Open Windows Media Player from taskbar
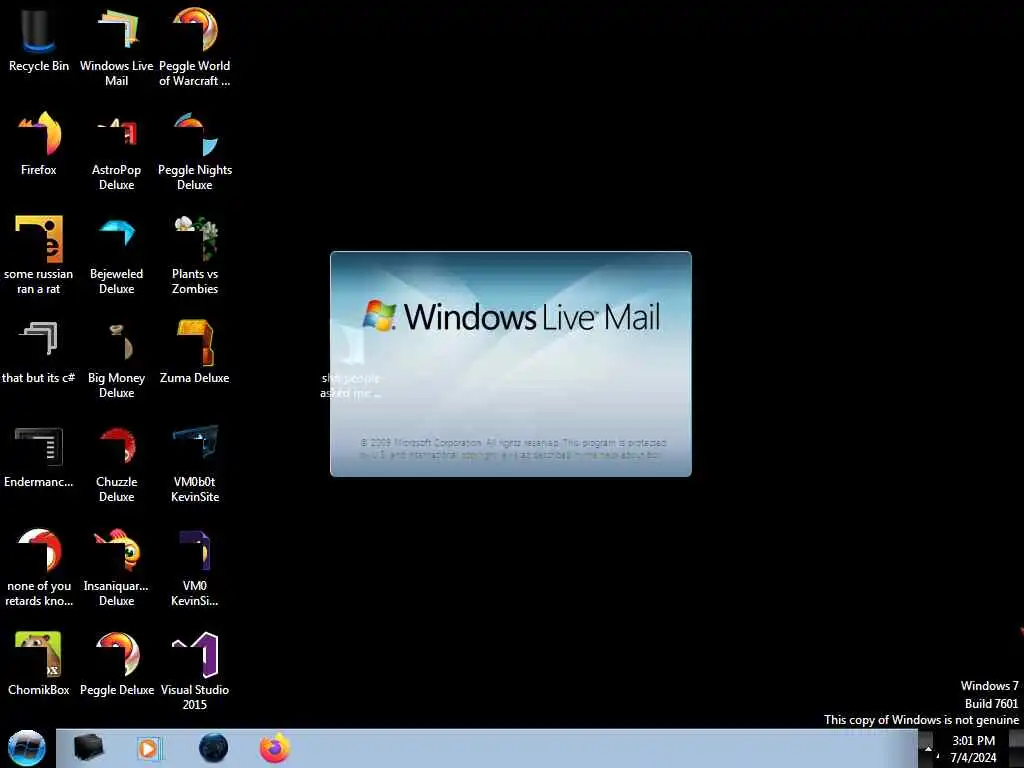Image resolution: width=1024 pixels, height=768 pixels. tap(149, 748)
